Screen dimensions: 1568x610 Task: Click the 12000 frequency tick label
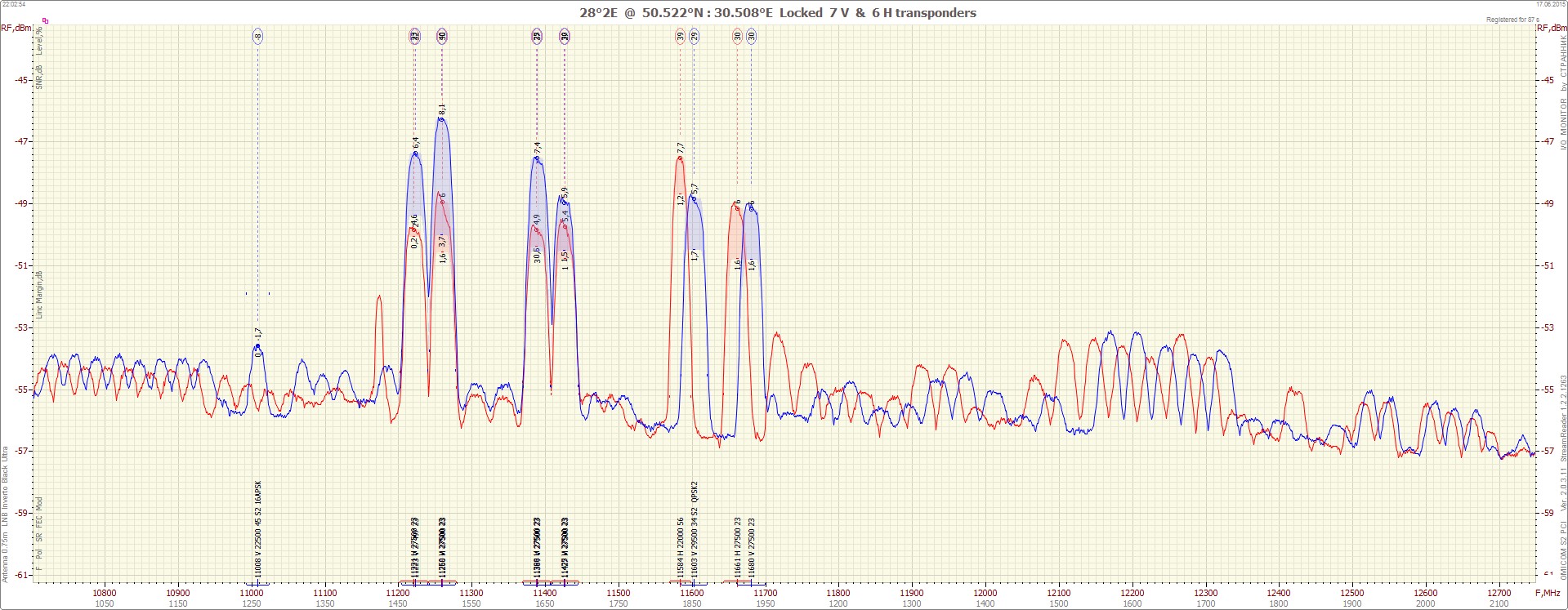985,594
